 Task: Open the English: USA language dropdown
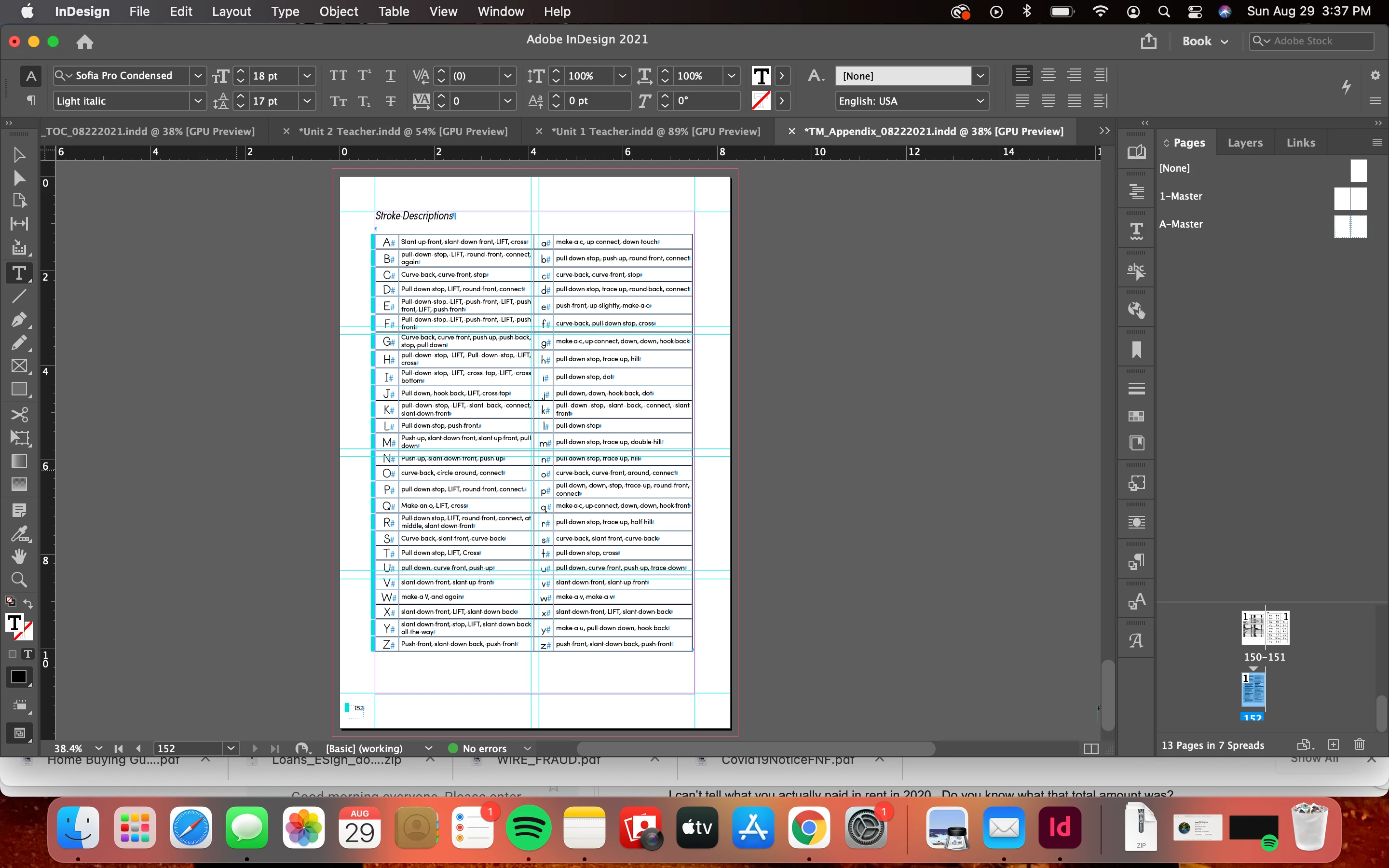pos(980,101)
